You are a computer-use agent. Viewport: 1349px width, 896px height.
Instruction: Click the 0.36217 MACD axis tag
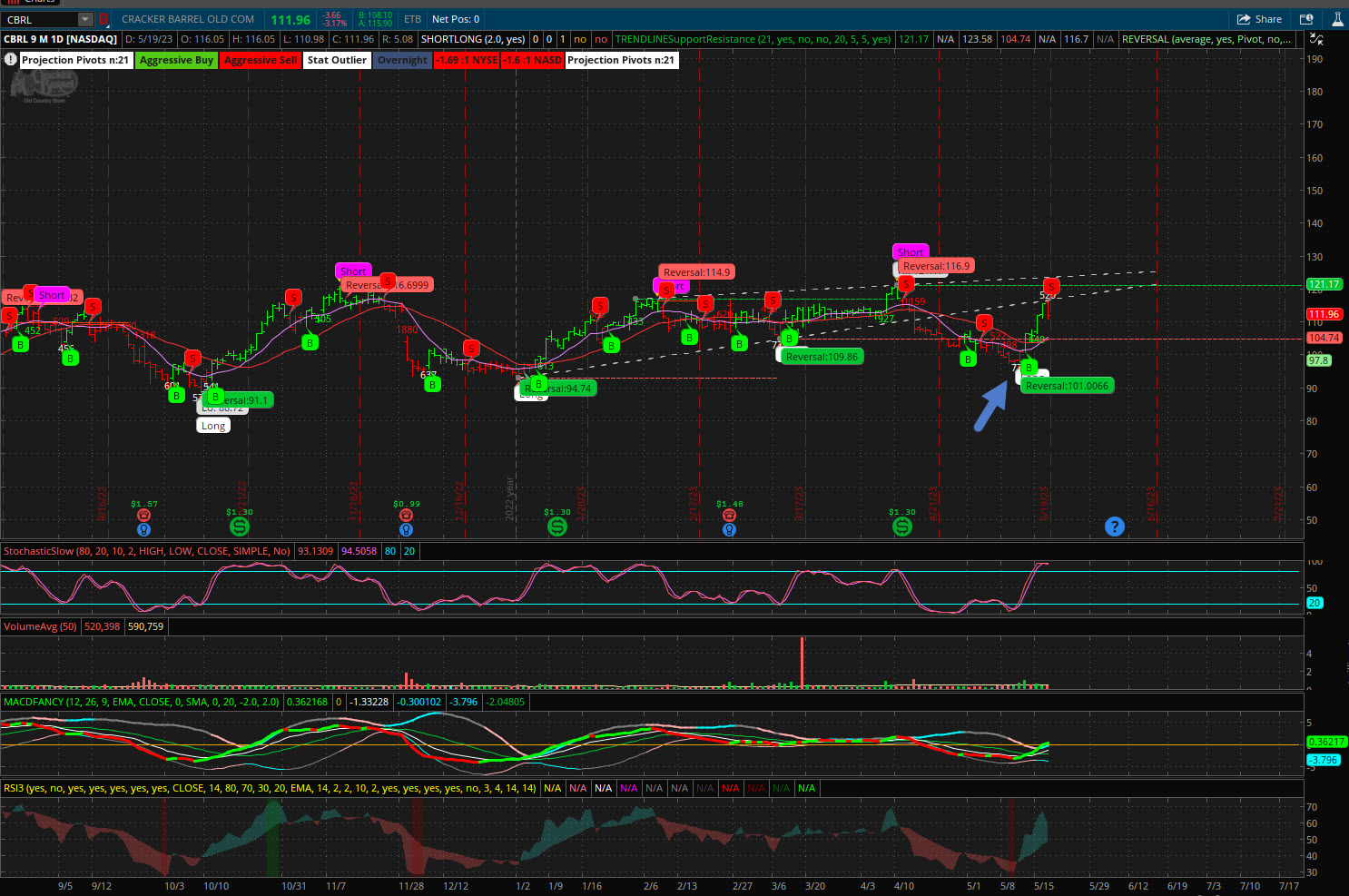(1325, 742)
